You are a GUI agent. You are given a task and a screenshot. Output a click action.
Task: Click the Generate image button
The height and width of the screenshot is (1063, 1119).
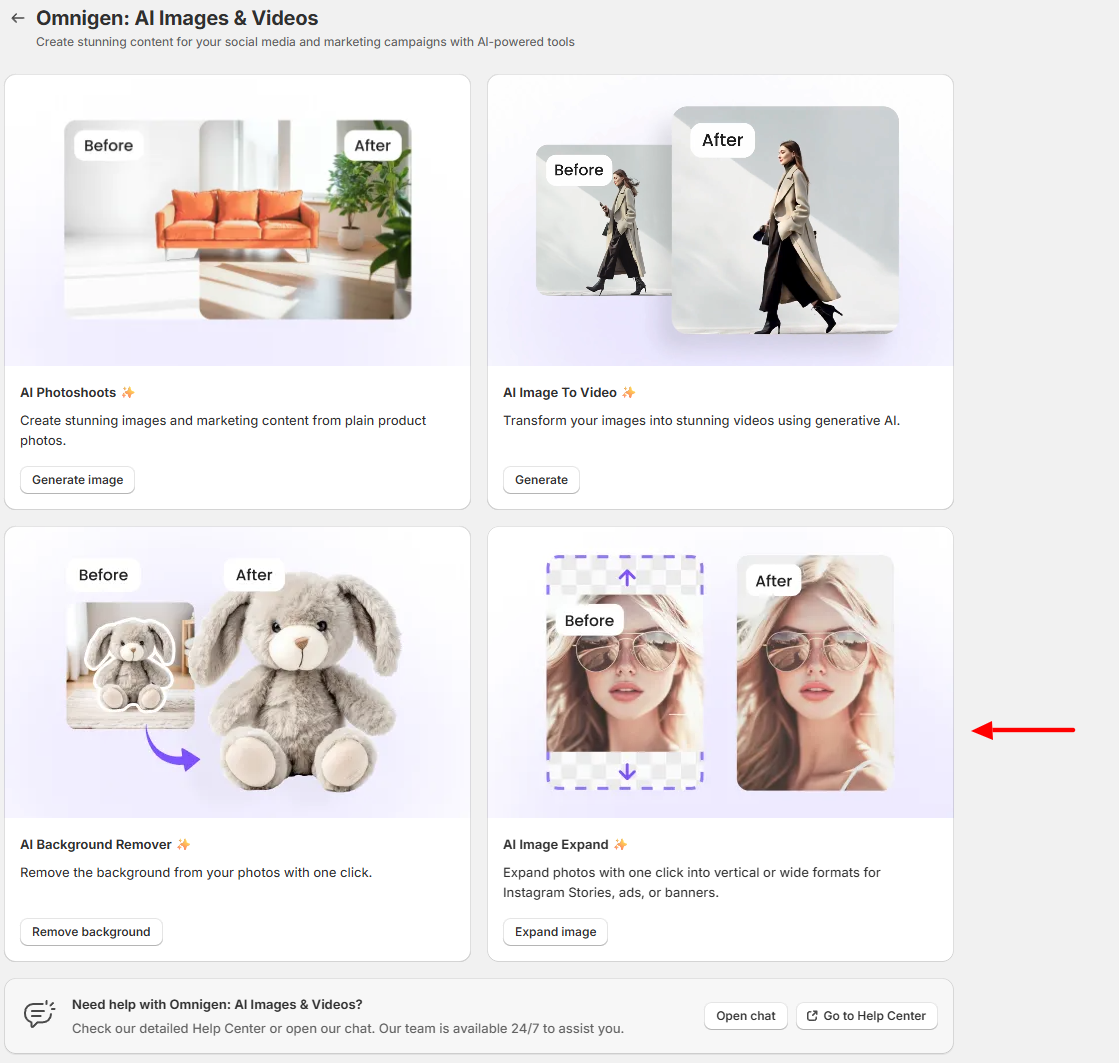pos(78,480)
